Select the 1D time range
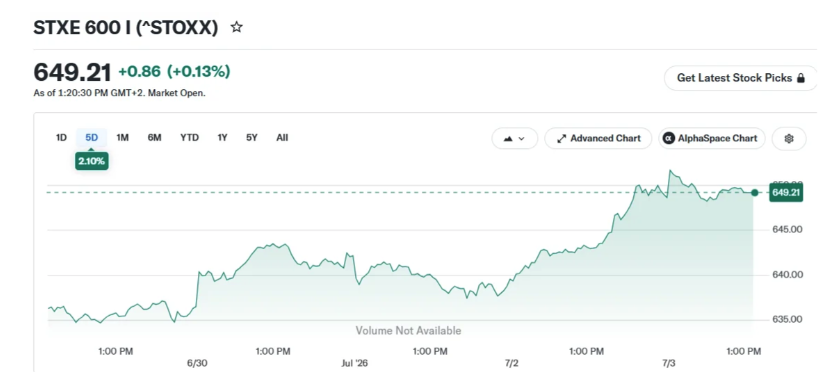 click(x=61, y=138)
